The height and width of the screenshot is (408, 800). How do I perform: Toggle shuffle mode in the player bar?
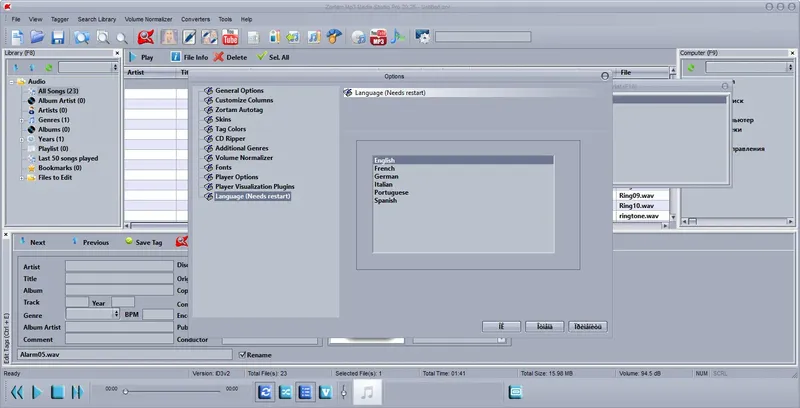click(285, 392)
